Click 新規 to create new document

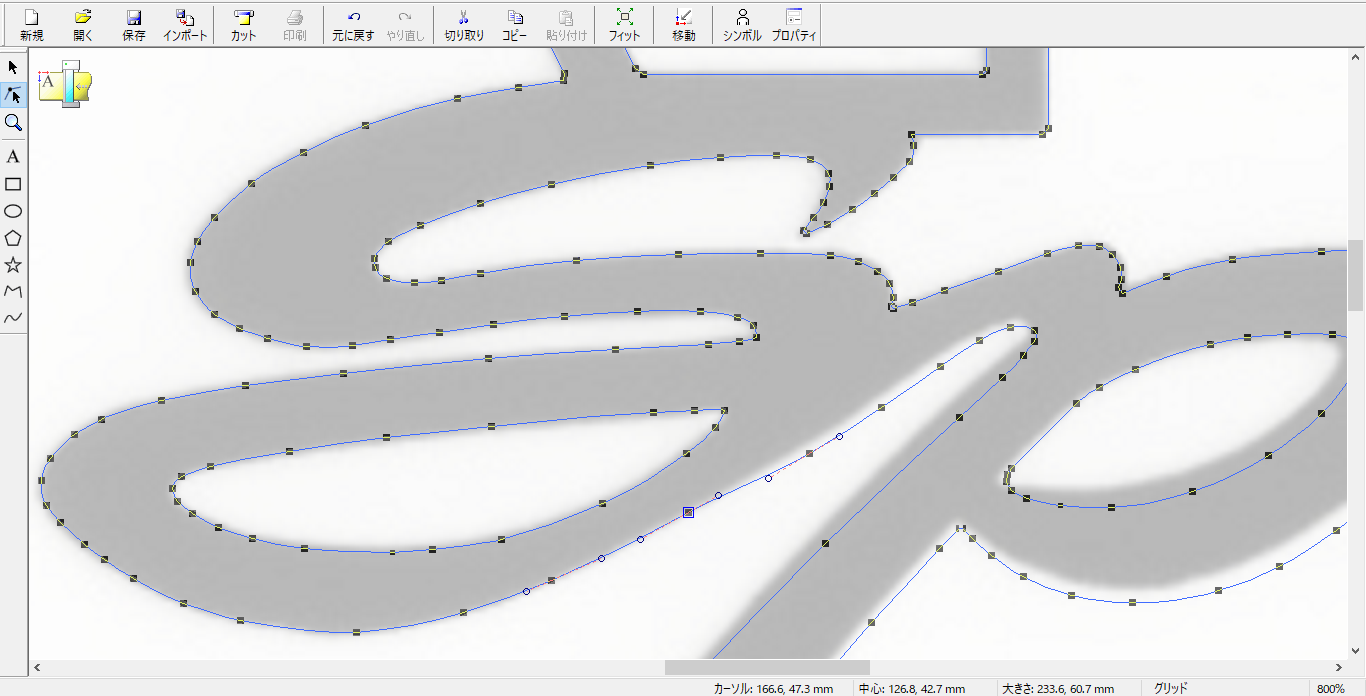[31, 25]
